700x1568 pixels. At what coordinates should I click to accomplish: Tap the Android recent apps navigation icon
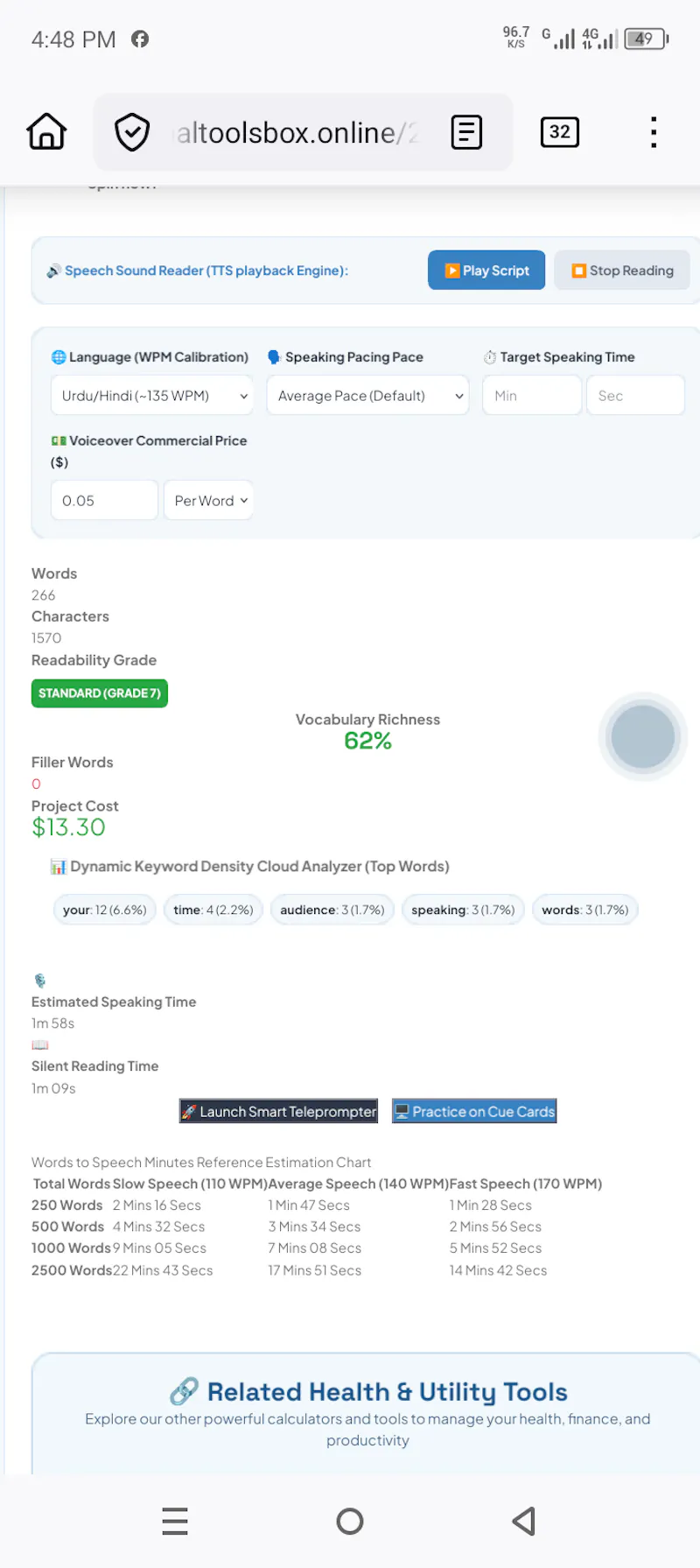175,1521
